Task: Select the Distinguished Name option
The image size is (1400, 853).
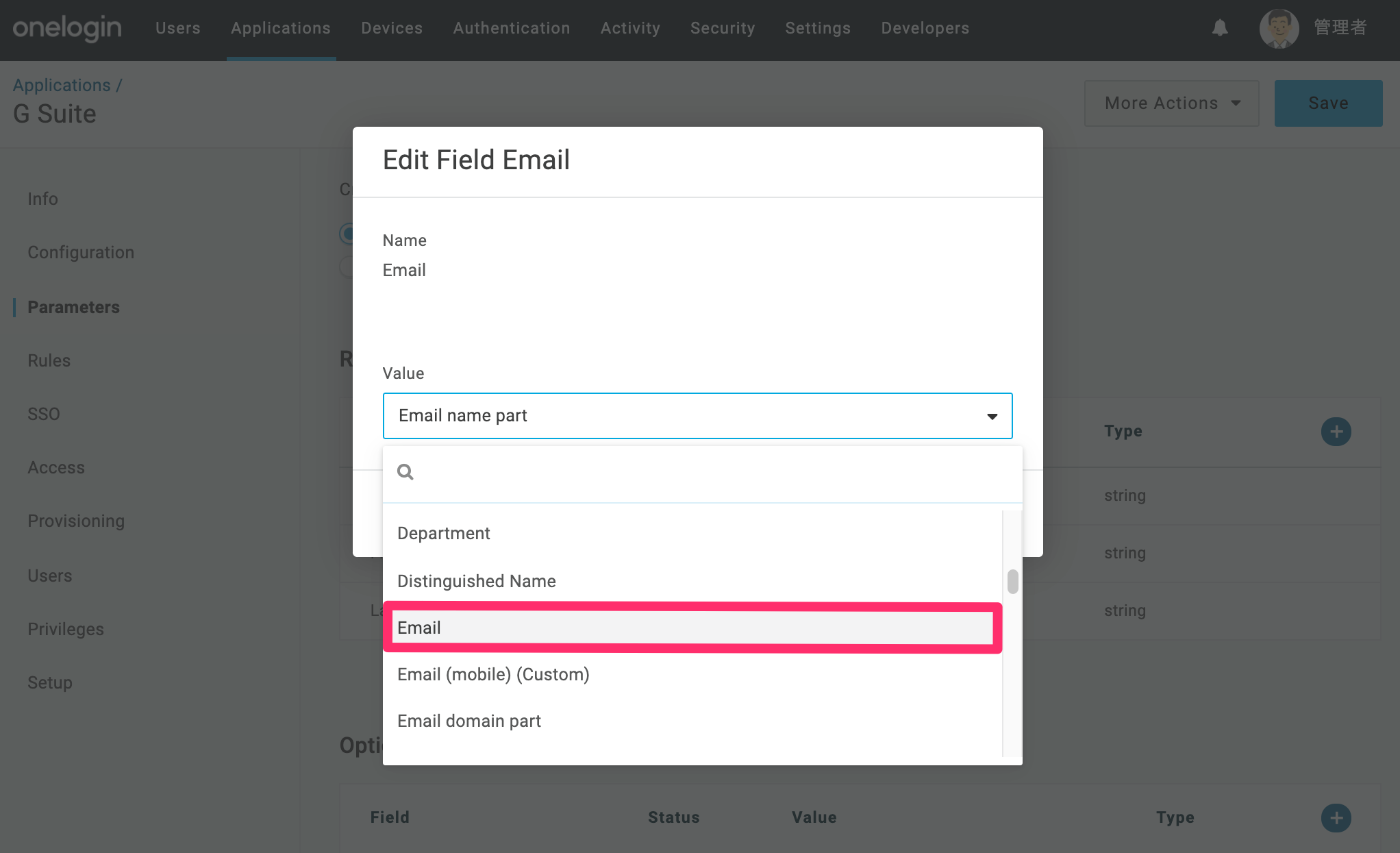Action: (692, 581)
